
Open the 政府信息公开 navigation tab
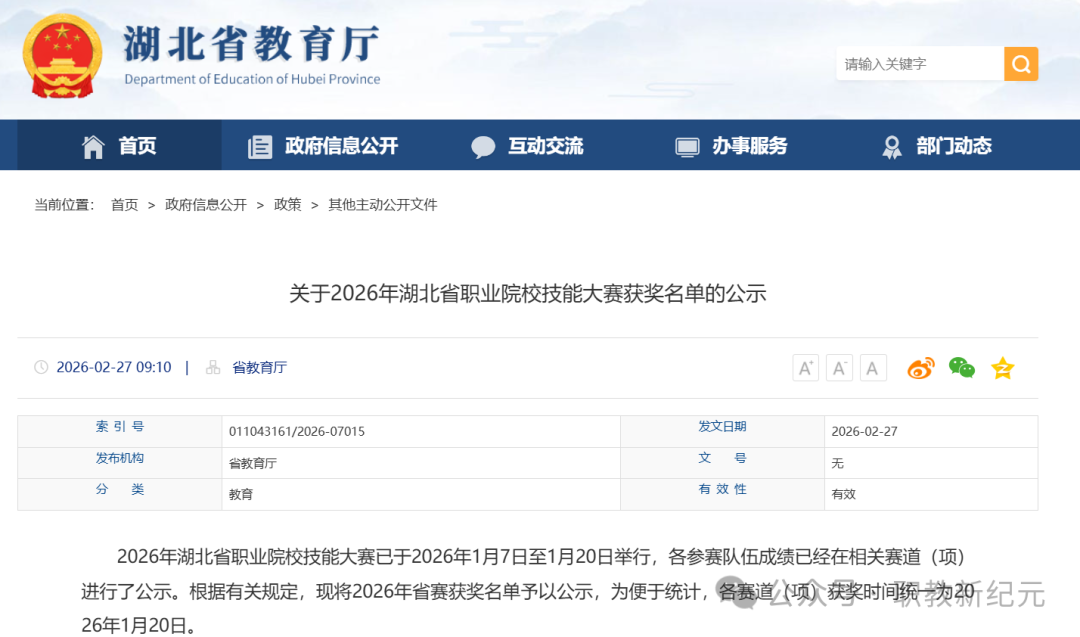(323, 145)
